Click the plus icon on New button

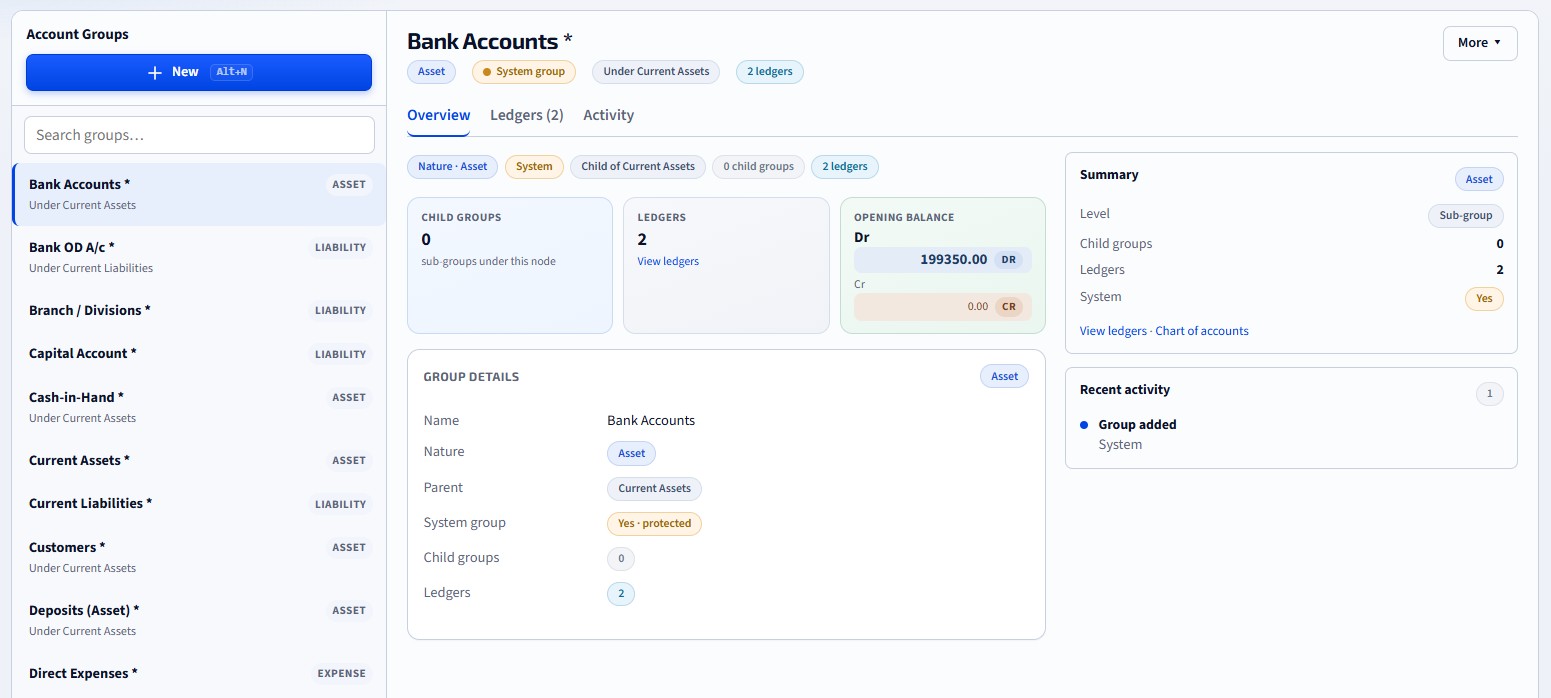tap(154, 72)
